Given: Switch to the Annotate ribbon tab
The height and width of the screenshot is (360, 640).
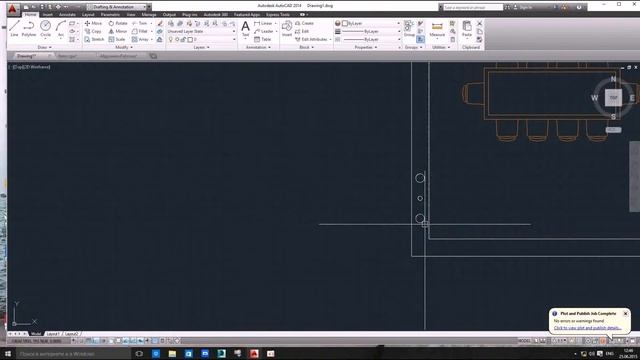Looking at the screenshot, I should [67, 15].
